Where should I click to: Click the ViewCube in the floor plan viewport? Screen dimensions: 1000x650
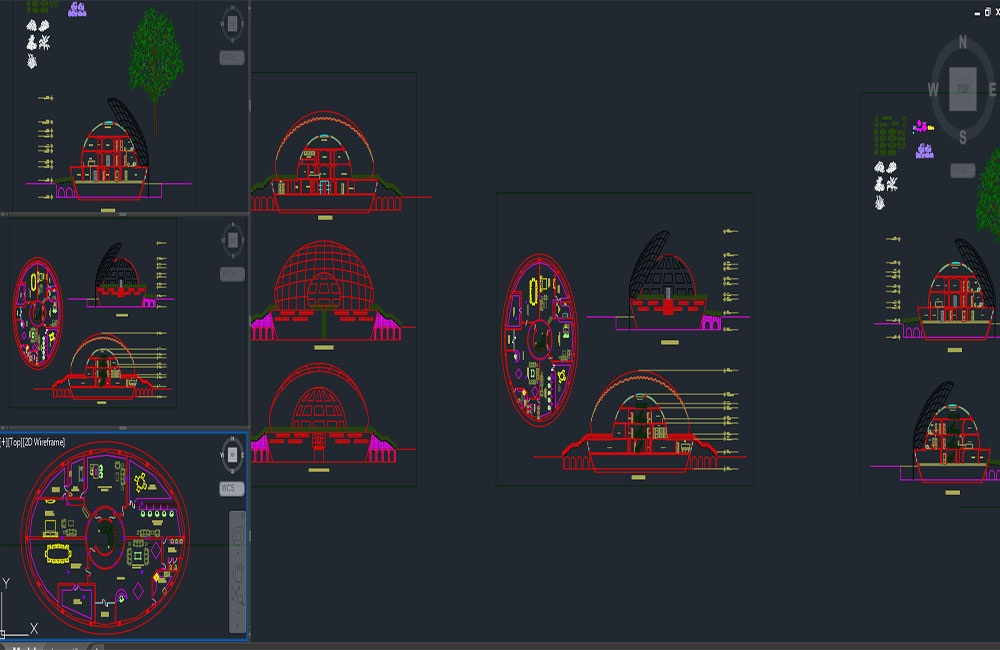point(232,455)
